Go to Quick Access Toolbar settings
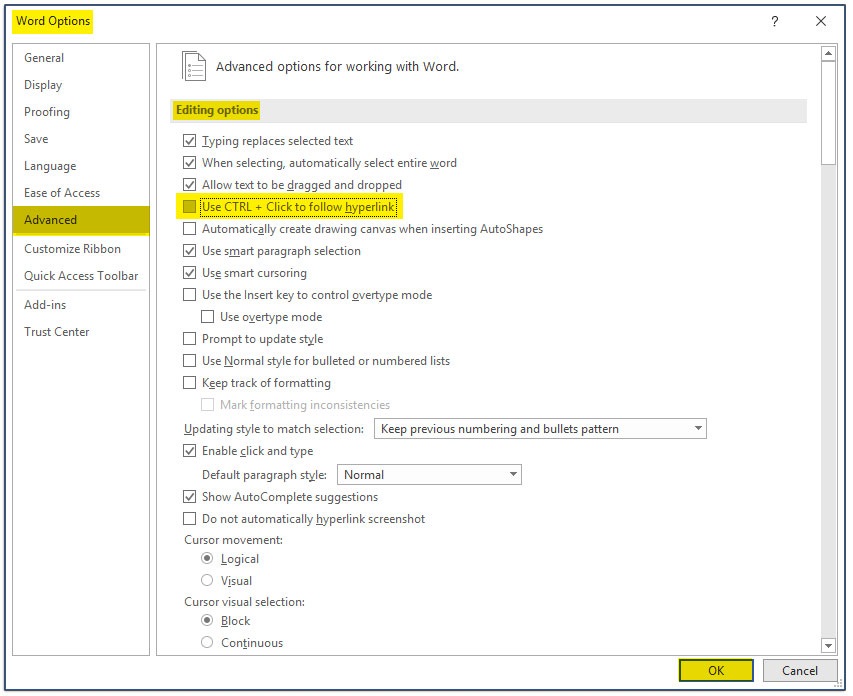853x696 pixels. coord(81,276)
